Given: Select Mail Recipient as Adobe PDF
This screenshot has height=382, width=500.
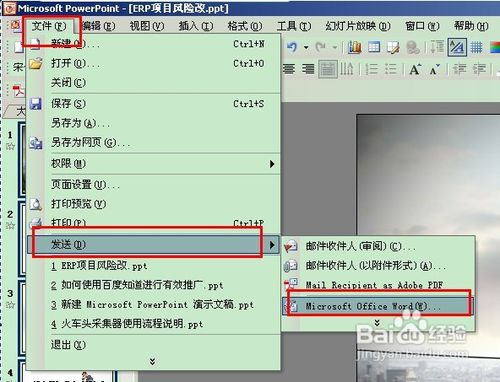Looking at the screenshot, I should [x=378, y=285].
